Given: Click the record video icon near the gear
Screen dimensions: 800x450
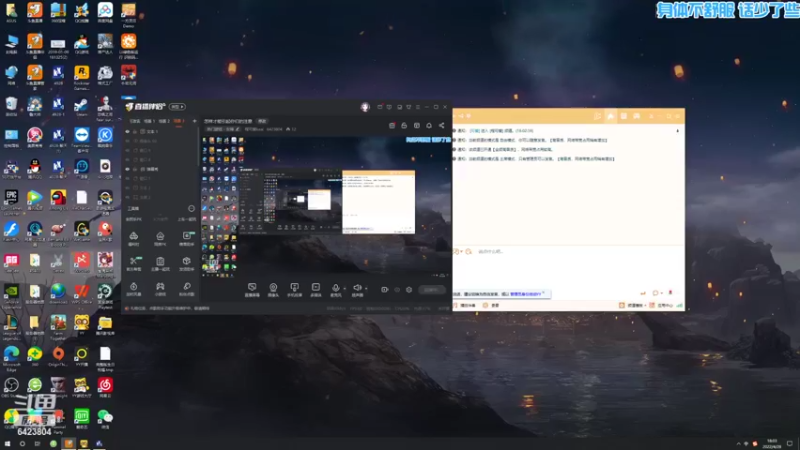Looking at the screenshot, I should tap(385, 290).
